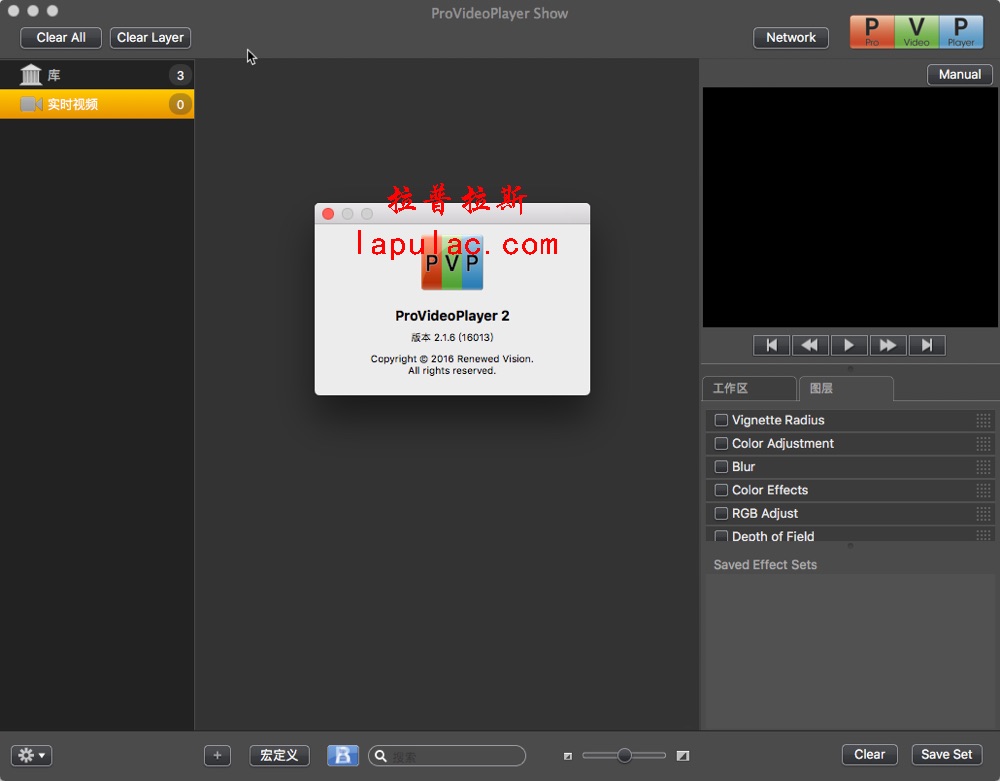Switch to the 工作区 tab
The width and height of the screenshot is (1000, 781).
[x=748, y=388]
